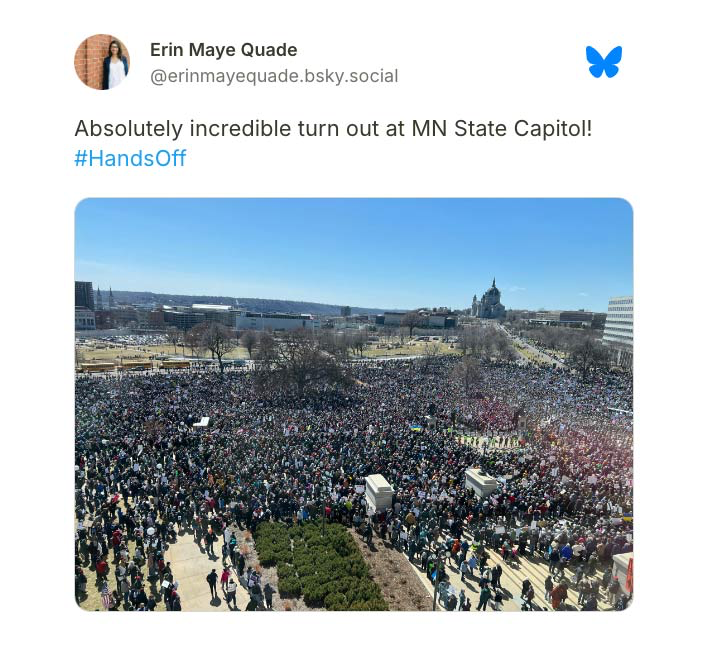
Task: Select the right white stone pillar block
Action: click(481, 482)
